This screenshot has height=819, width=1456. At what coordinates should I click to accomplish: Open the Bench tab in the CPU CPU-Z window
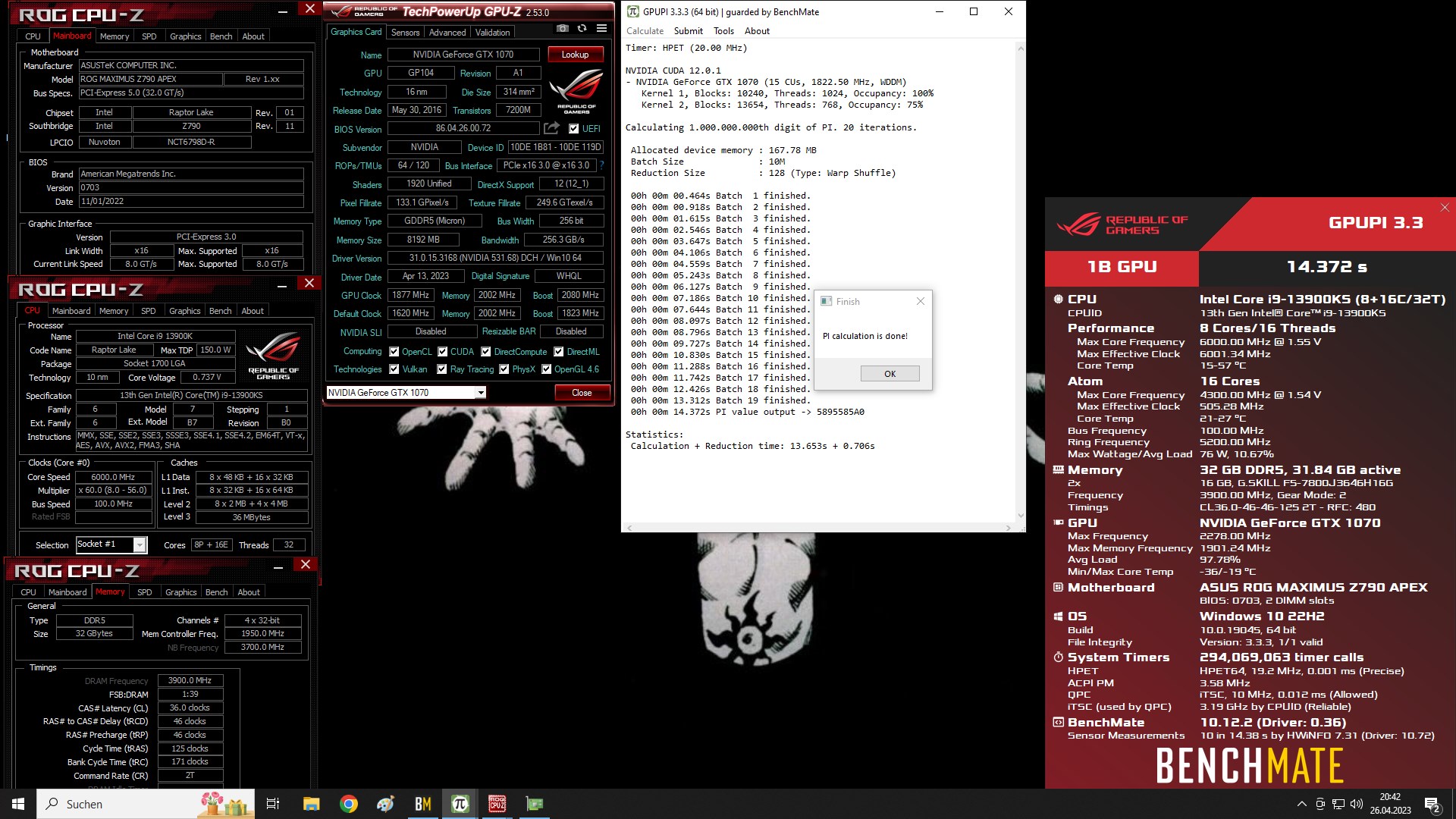pyautogui.click(x=221, y=311)
